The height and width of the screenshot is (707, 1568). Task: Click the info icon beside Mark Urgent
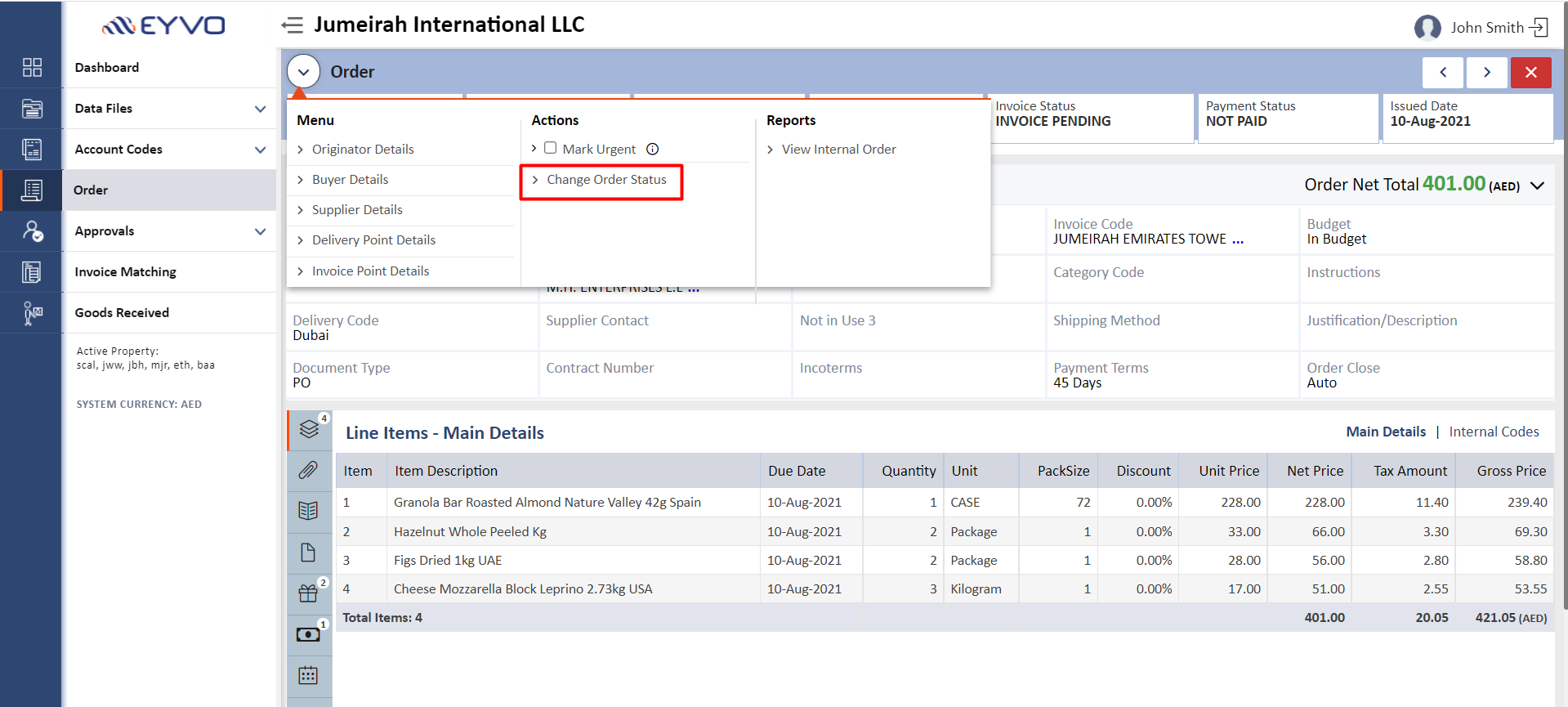pyautogui.click(x=652, y=149)
